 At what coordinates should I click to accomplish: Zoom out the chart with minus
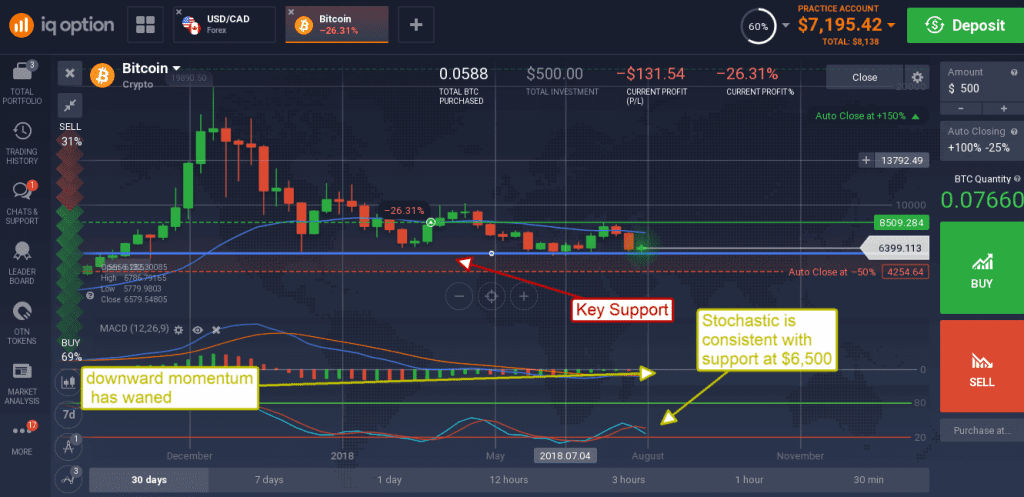tap(459, 296)
